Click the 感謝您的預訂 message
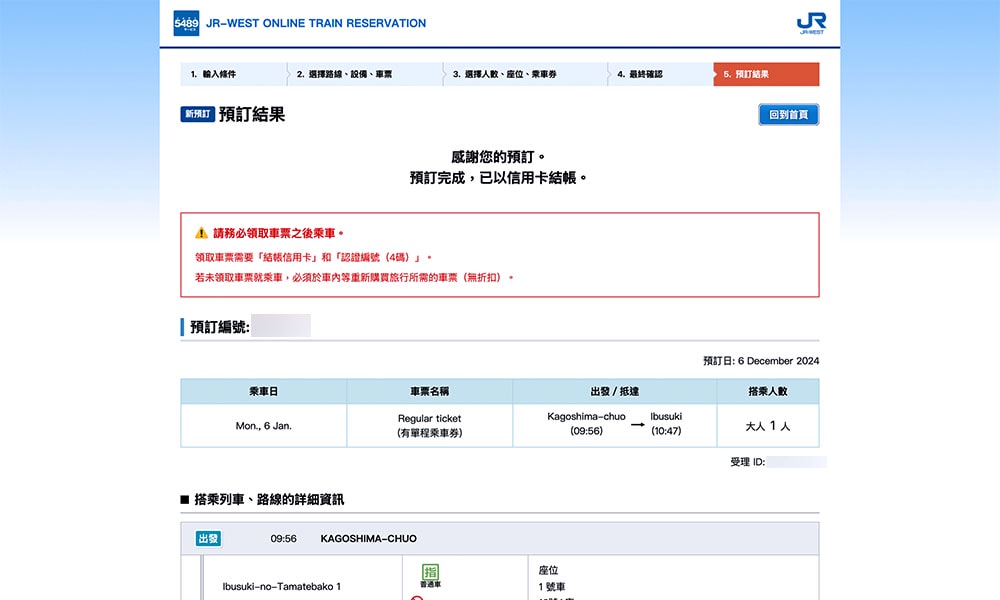Viewport: 1000px width, 600px height. pos(498,157)
